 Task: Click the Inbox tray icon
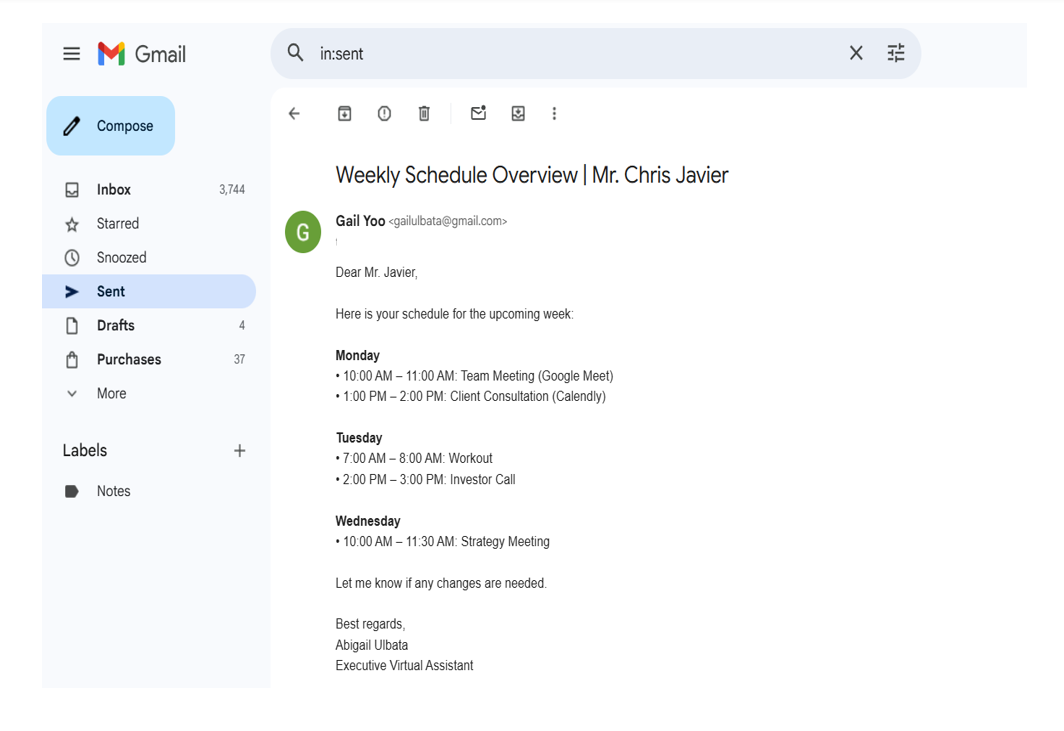pyautogui.click(x=72, y=190)
